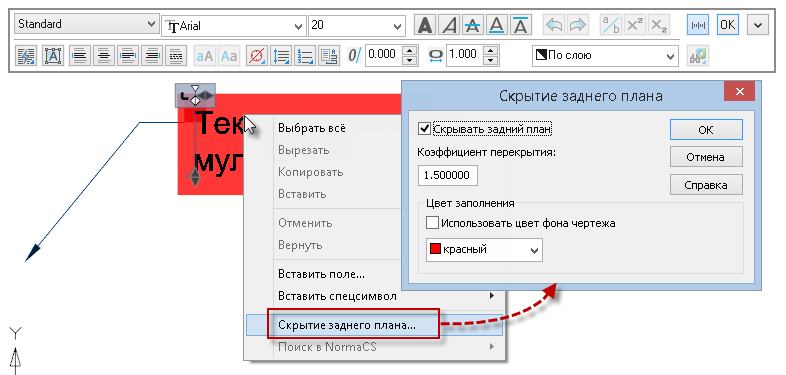This screenshot has height=375, width=786.
Task: Click the oblique angle 0/ icon
Action: coord(354,55)
